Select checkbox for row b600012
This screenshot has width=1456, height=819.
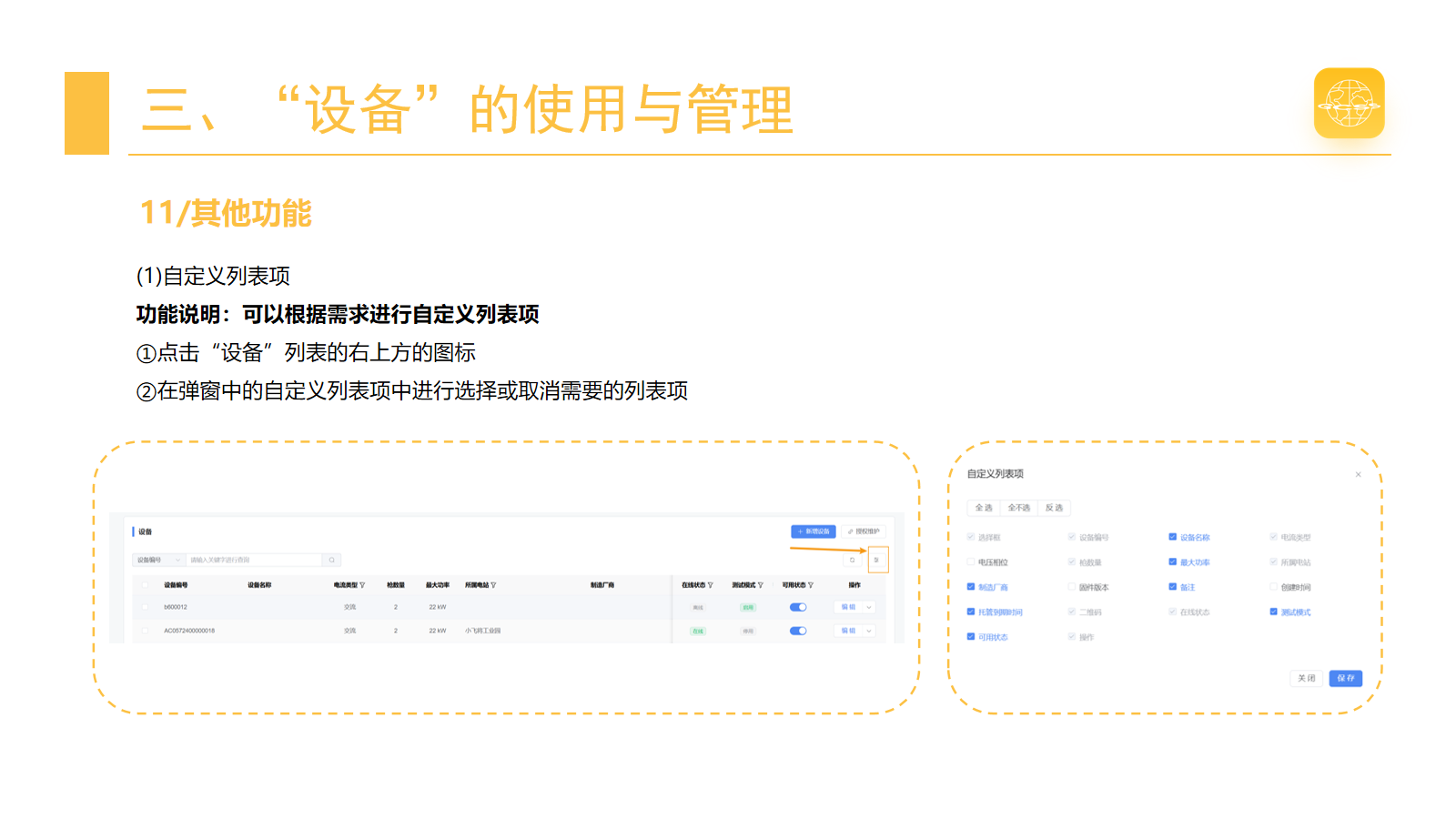click(x=146, y=607)
